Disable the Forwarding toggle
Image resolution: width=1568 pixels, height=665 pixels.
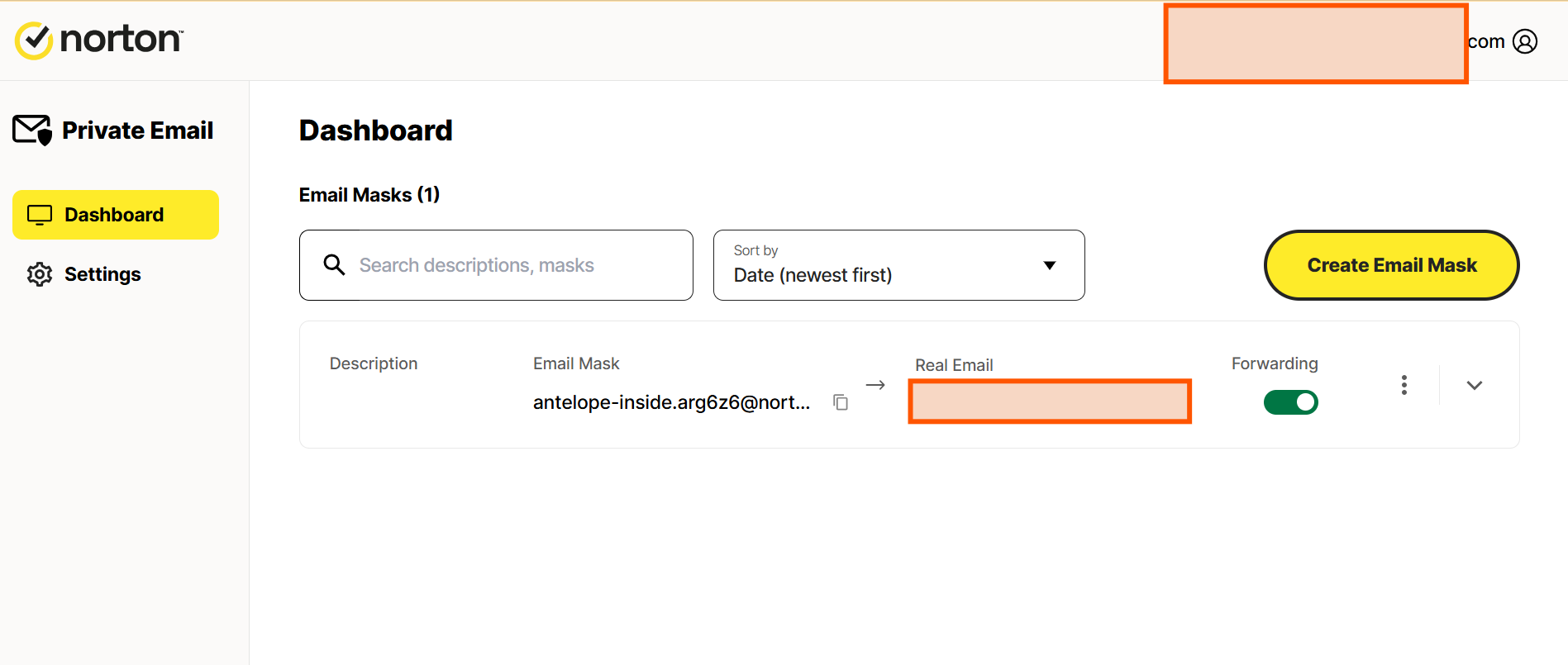coord(1290,402)
